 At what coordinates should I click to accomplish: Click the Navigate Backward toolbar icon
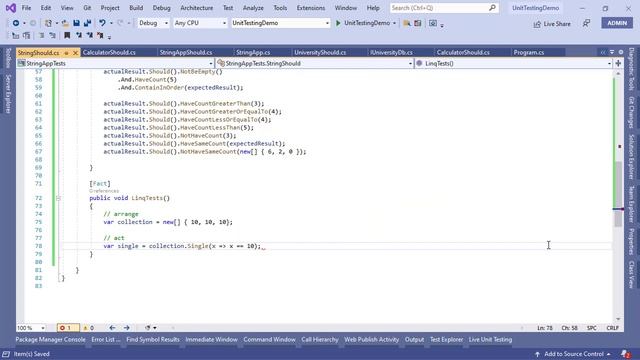[16, 23]
